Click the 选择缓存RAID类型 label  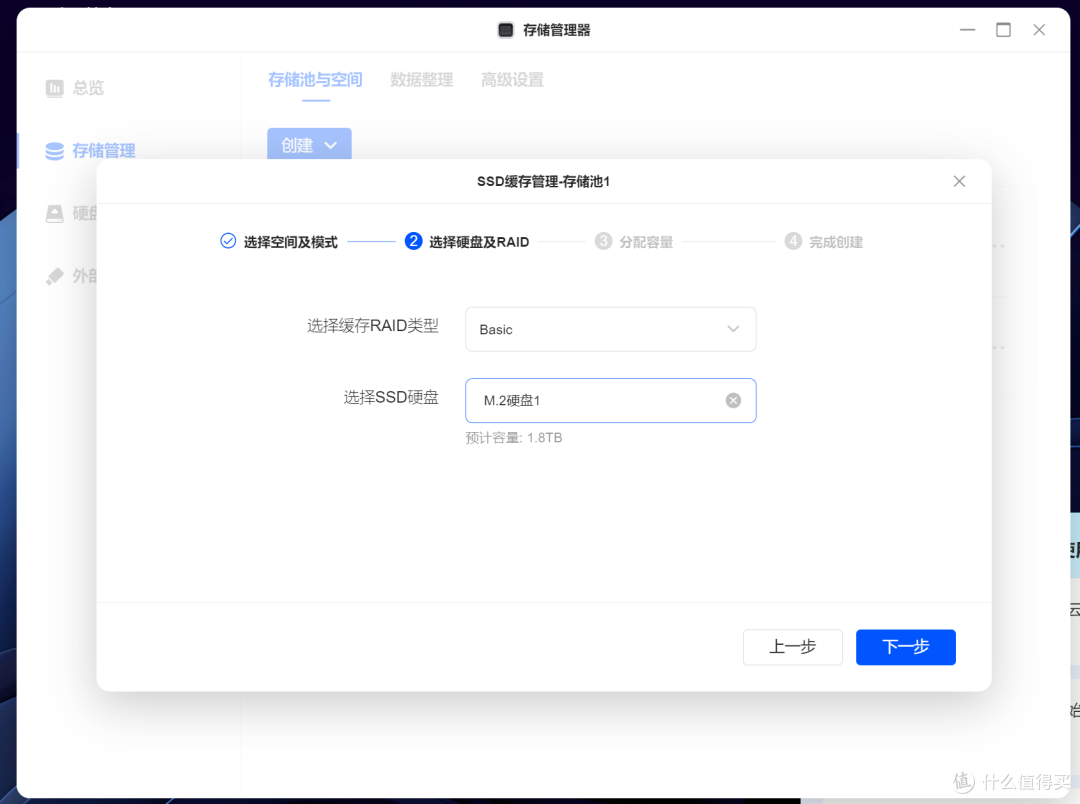tap(373, 326)
